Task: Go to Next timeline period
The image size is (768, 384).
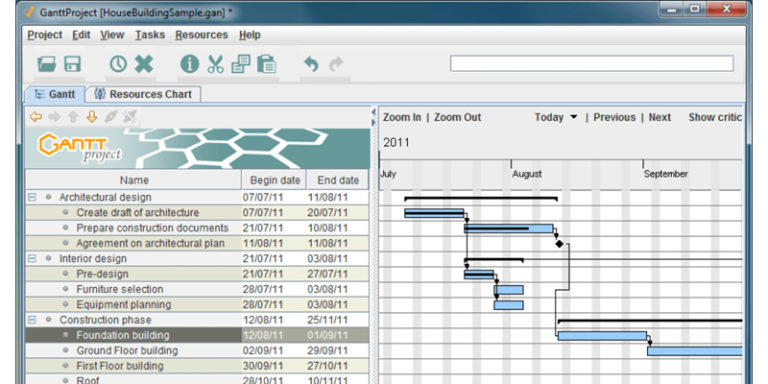Action: point(660,118)
